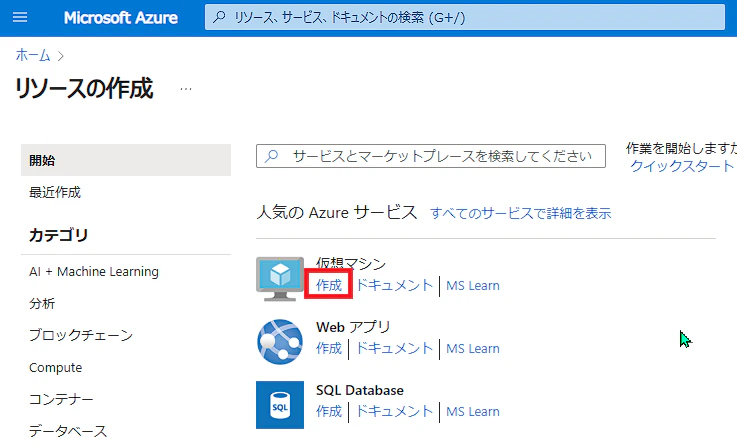Open AI + Machine Learning category

click(x=94, y=272)
